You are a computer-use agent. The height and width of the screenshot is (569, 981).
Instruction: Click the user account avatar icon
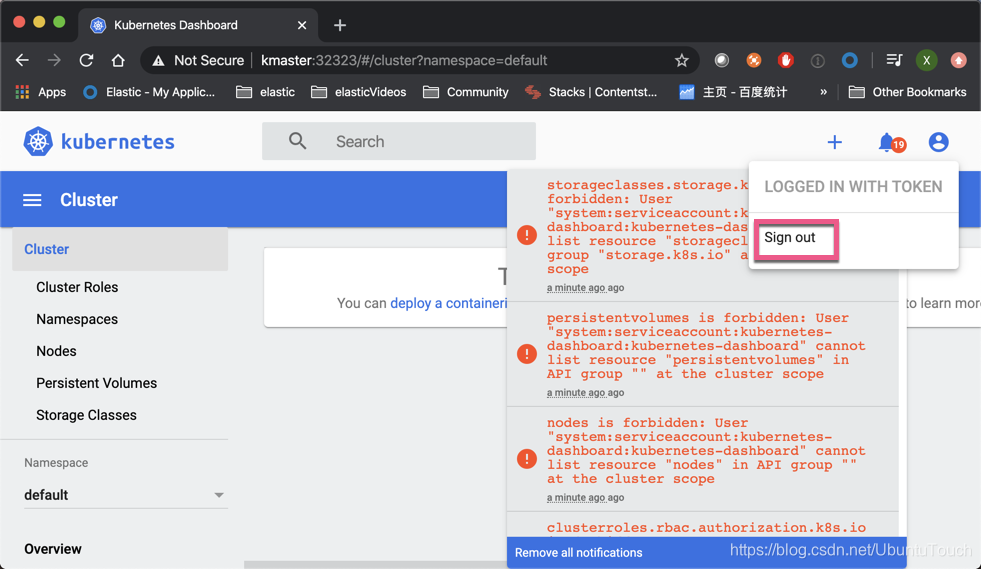(x=938, y=142)
